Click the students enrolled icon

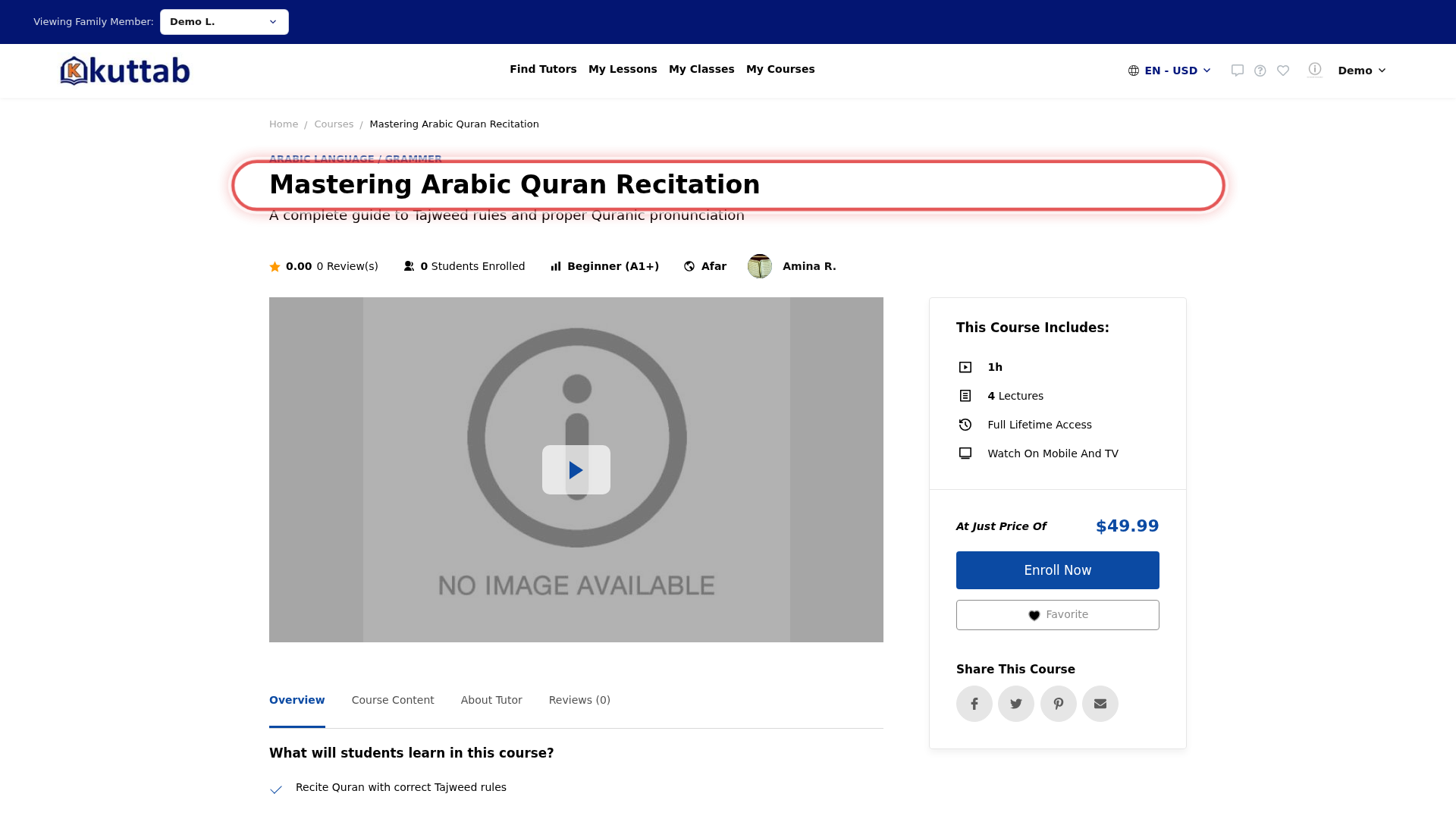[x=409, y=266]
